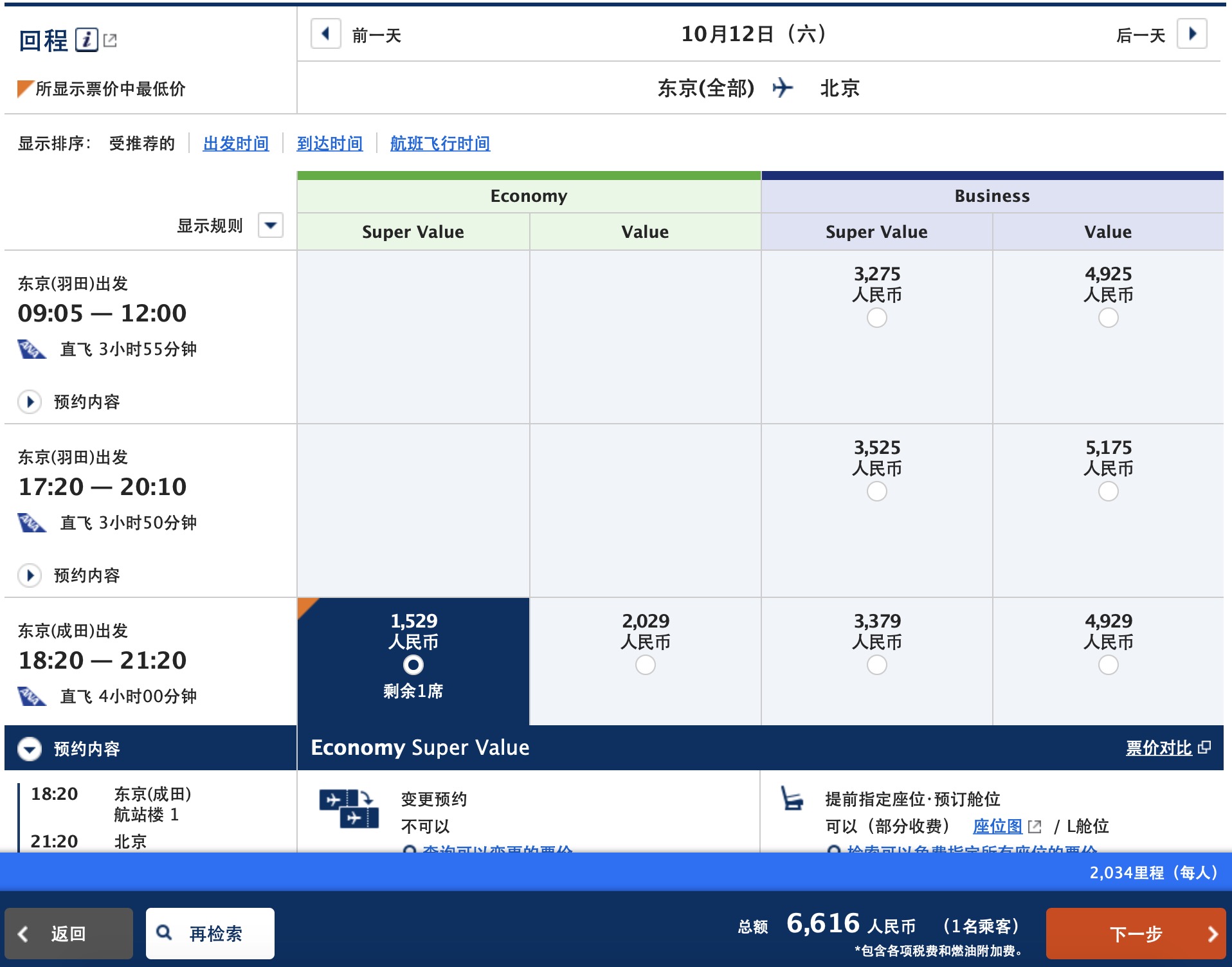This screenshot has width=1232, height=967.
Task: Click the 变更预约 change-flight icon
Action: (x=349, y=809)
